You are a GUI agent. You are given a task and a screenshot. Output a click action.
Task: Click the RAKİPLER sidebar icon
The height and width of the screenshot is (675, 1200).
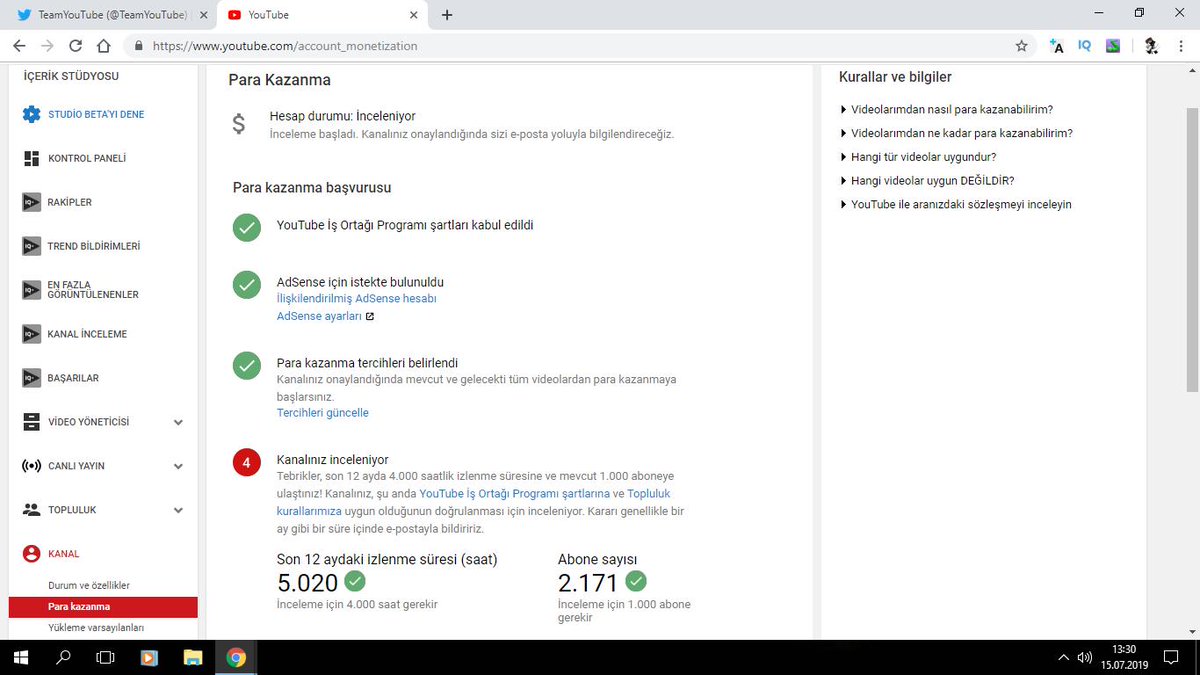click(31, 202)
